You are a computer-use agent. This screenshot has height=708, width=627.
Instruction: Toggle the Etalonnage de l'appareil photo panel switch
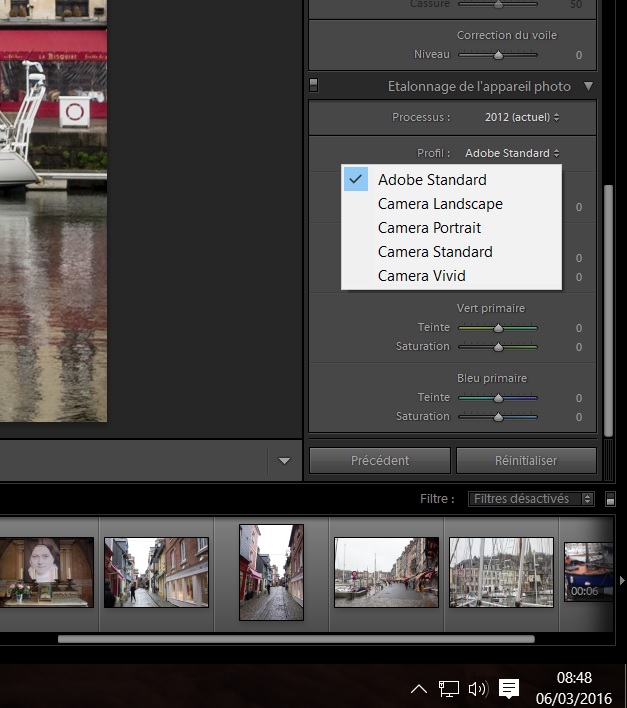(x=313, y=85)
